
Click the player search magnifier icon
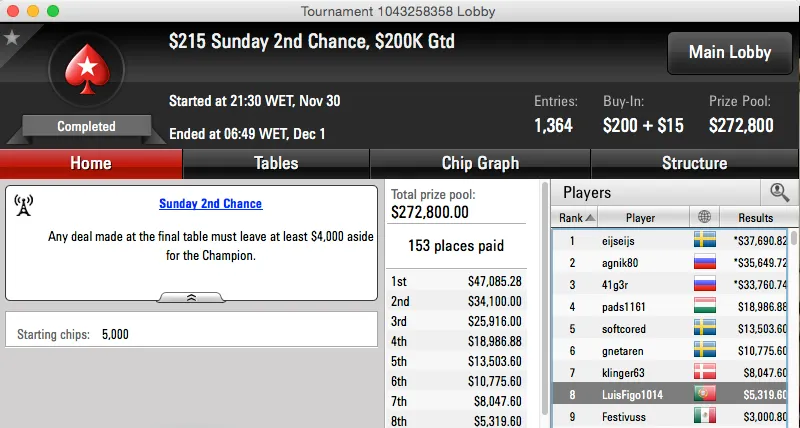(779, 192)
